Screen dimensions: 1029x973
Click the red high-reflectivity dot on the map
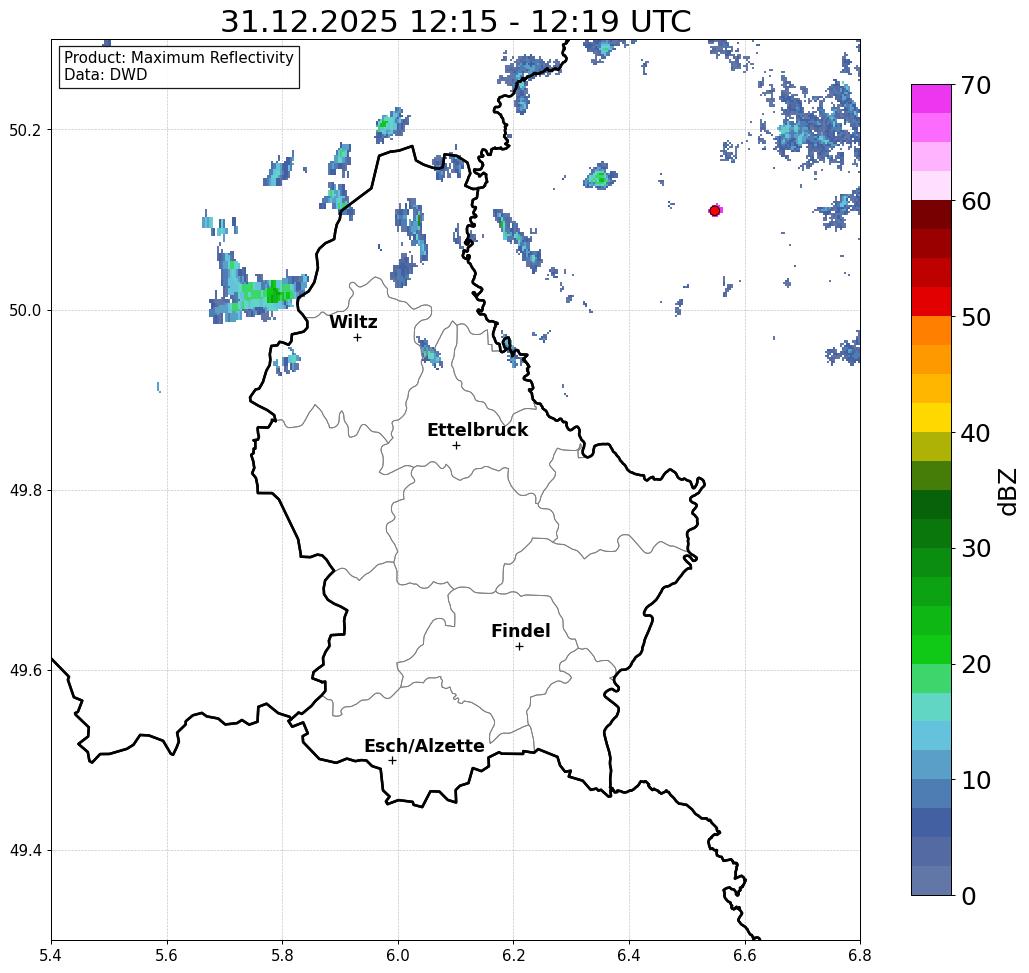(715, 211)
